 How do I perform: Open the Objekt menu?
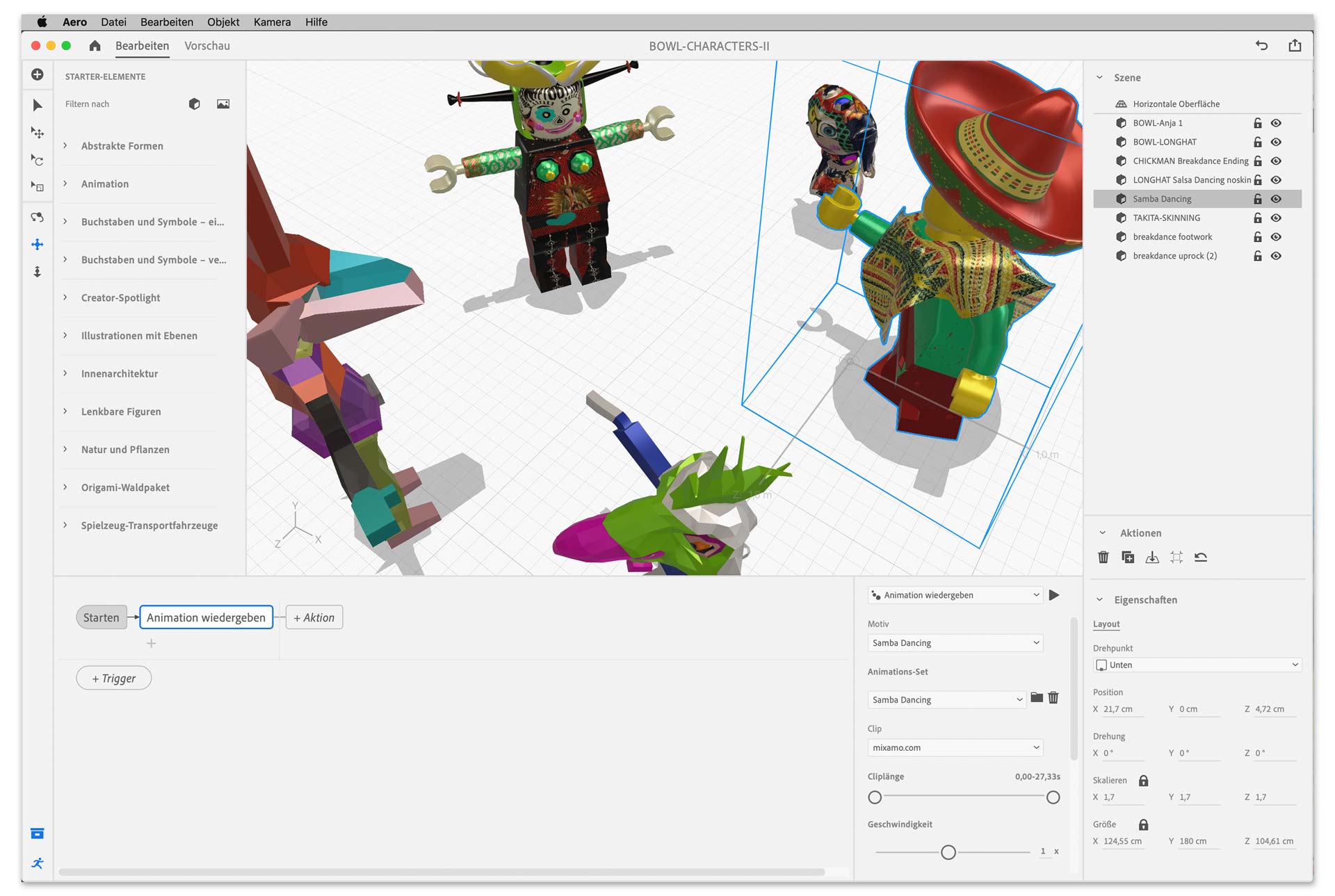pyautogui.click(x=223, y=22)
